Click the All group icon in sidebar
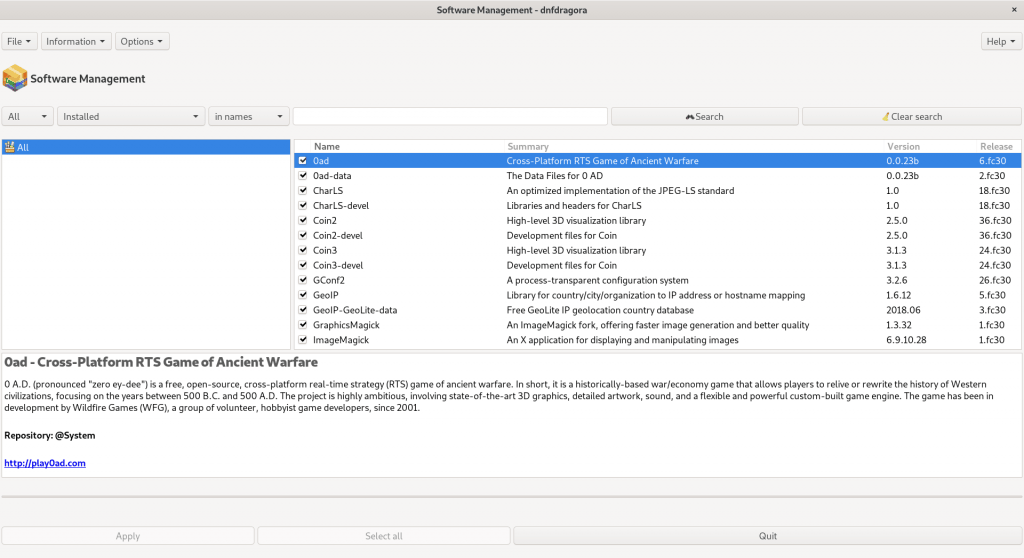This screenshot has width=1024, height=558. pos(10,147)
